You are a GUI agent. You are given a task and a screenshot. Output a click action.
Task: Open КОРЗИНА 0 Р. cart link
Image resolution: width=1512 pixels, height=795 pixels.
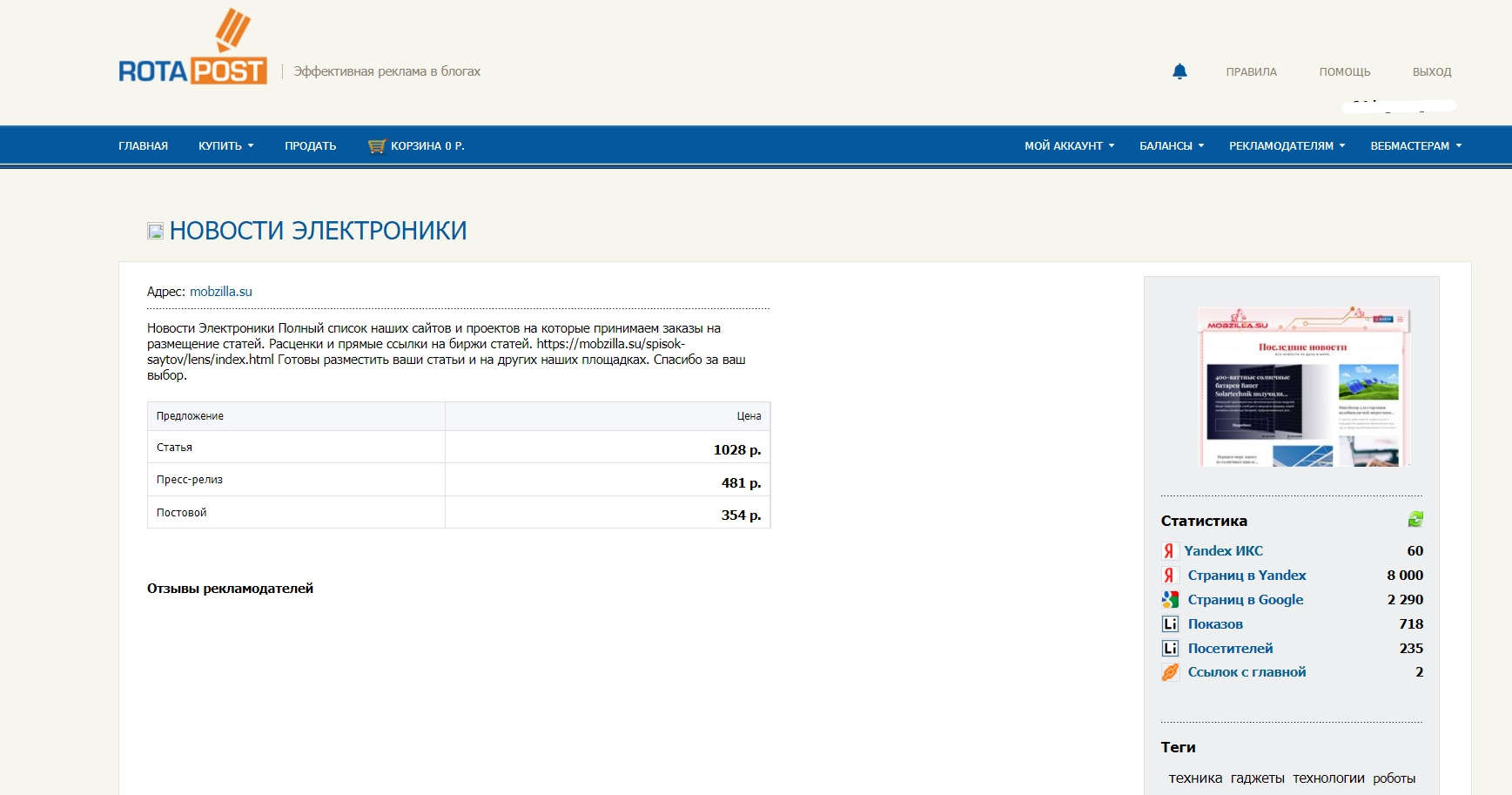(427, 146)
